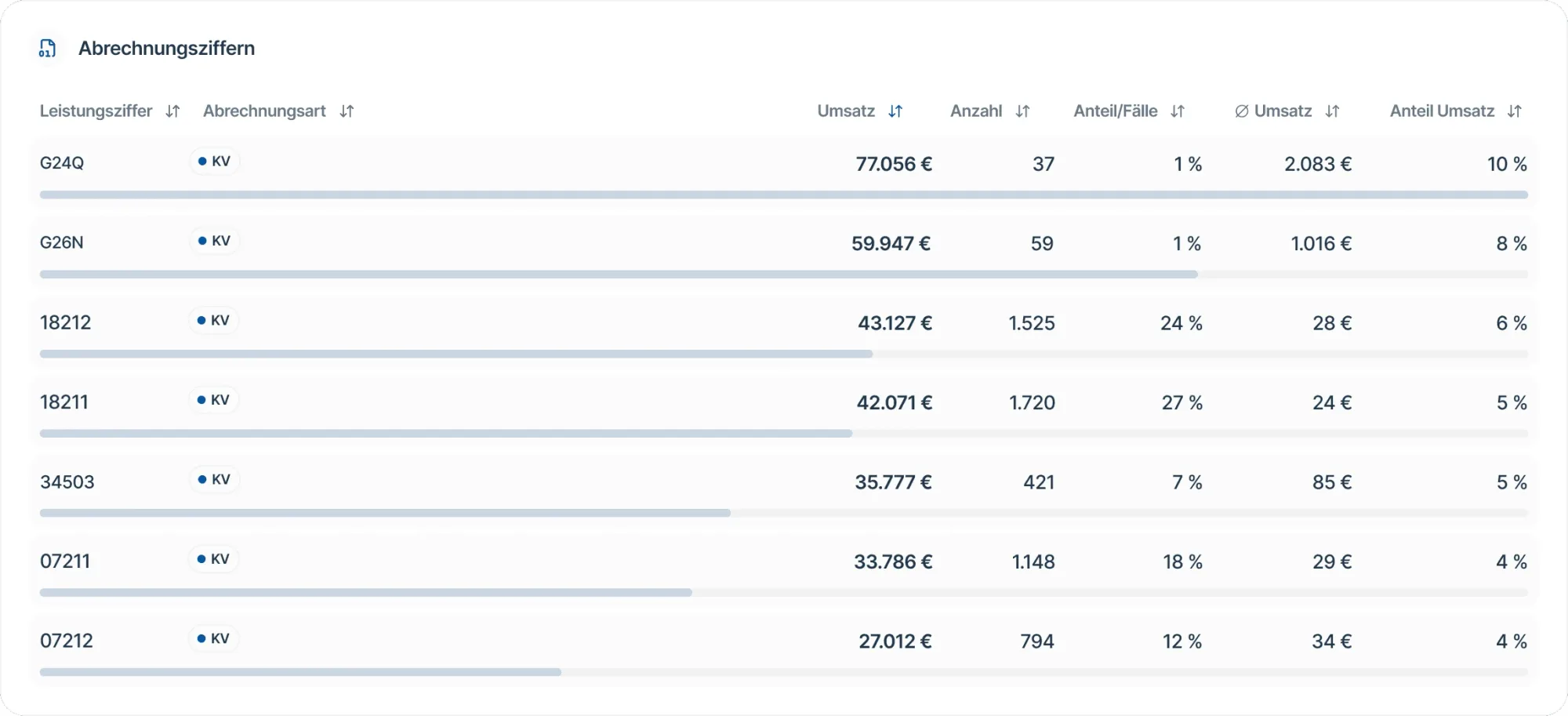Click the revenue progress bar under G26N

pyautogui.click(x=784, y=274)
